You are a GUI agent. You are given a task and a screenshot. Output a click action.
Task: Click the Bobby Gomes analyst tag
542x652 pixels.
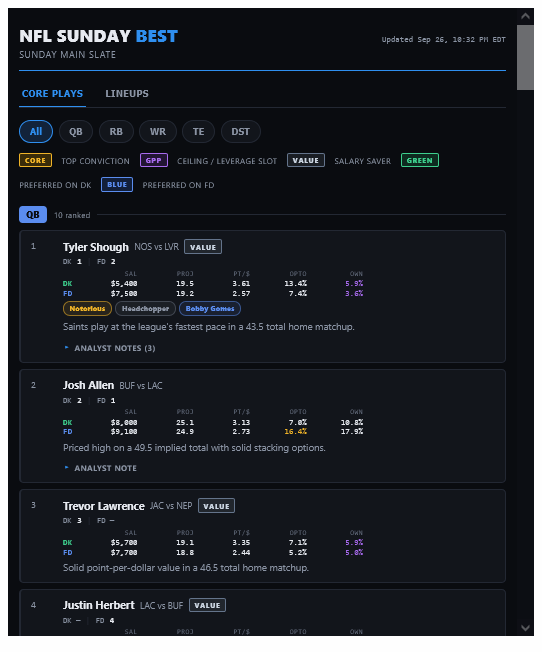[210, 309]
